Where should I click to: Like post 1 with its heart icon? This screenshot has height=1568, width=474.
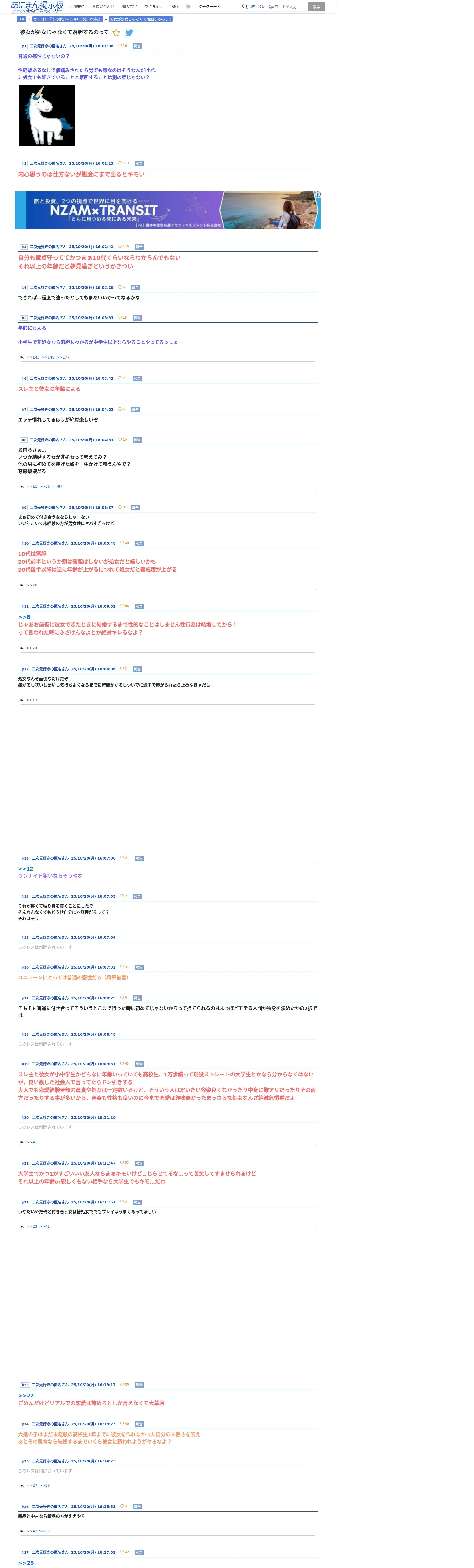[120, 46]
